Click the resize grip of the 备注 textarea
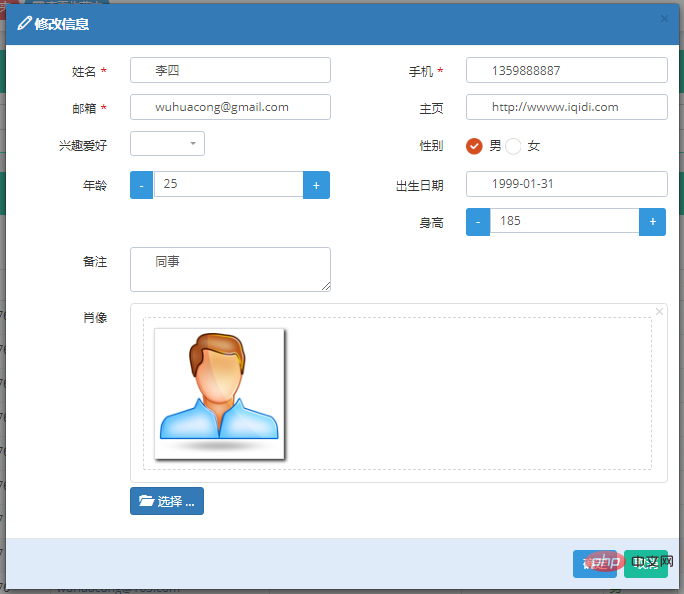Screen dimensions: 684x594 (326, 287)
